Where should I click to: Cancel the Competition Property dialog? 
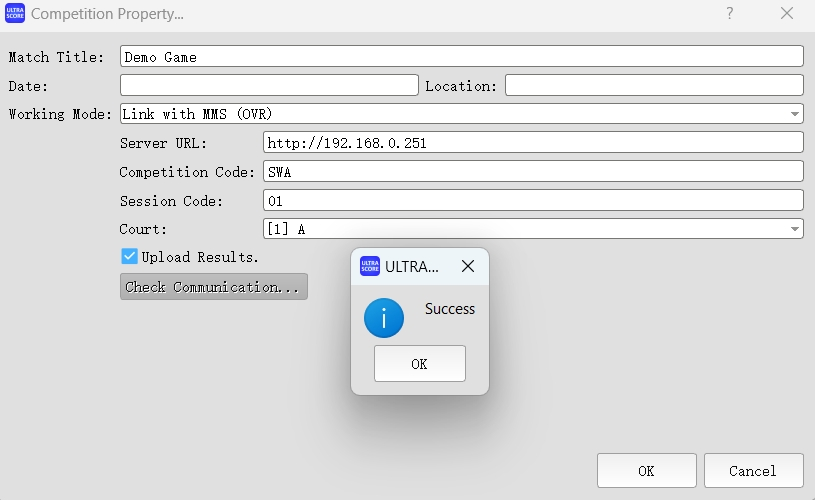[x=753, y=471]
